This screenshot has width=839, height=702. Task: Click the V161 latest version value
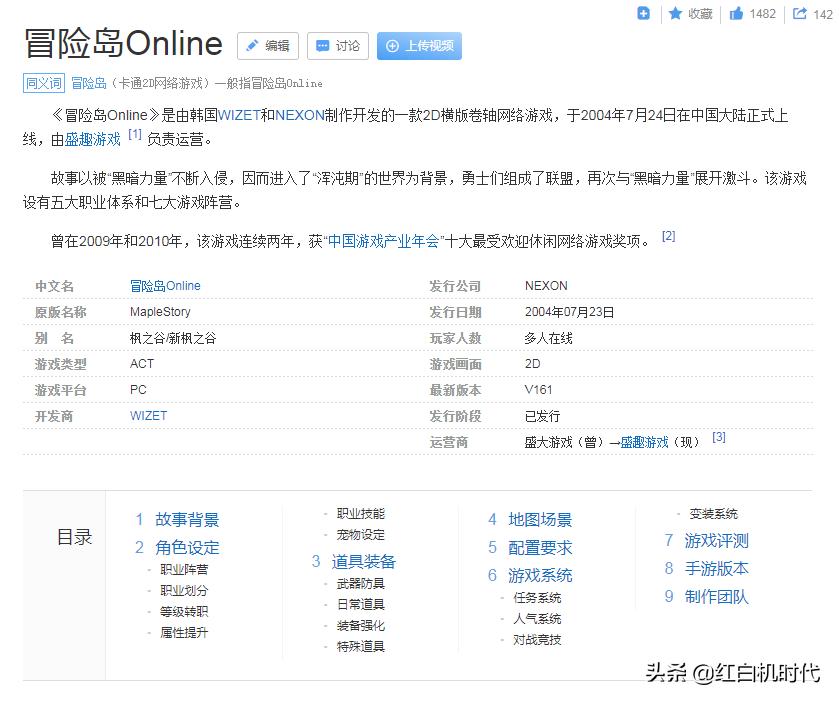tap(538, 390)
